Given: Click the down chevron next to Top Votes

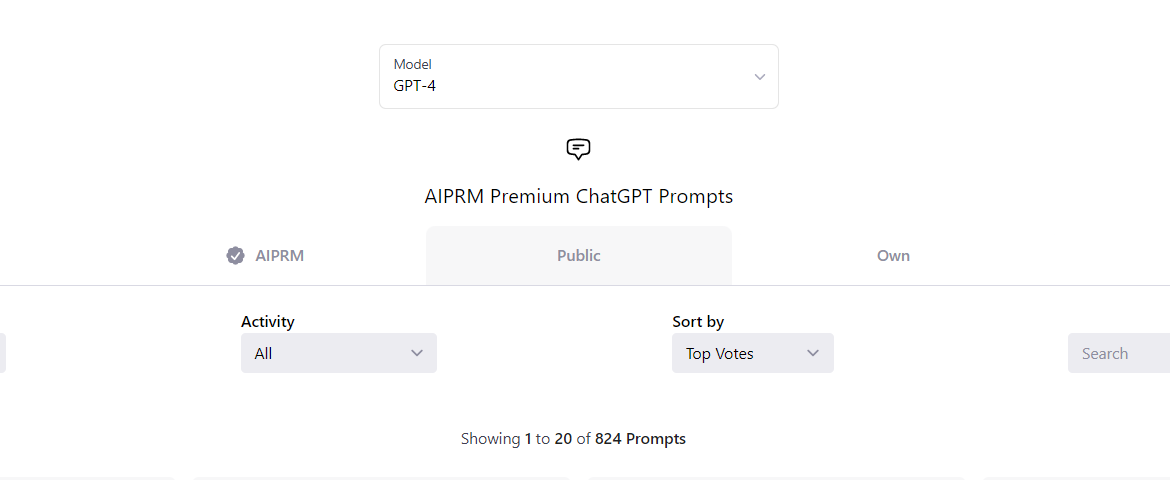Looking at the screenshot, I should click(813, 353).
